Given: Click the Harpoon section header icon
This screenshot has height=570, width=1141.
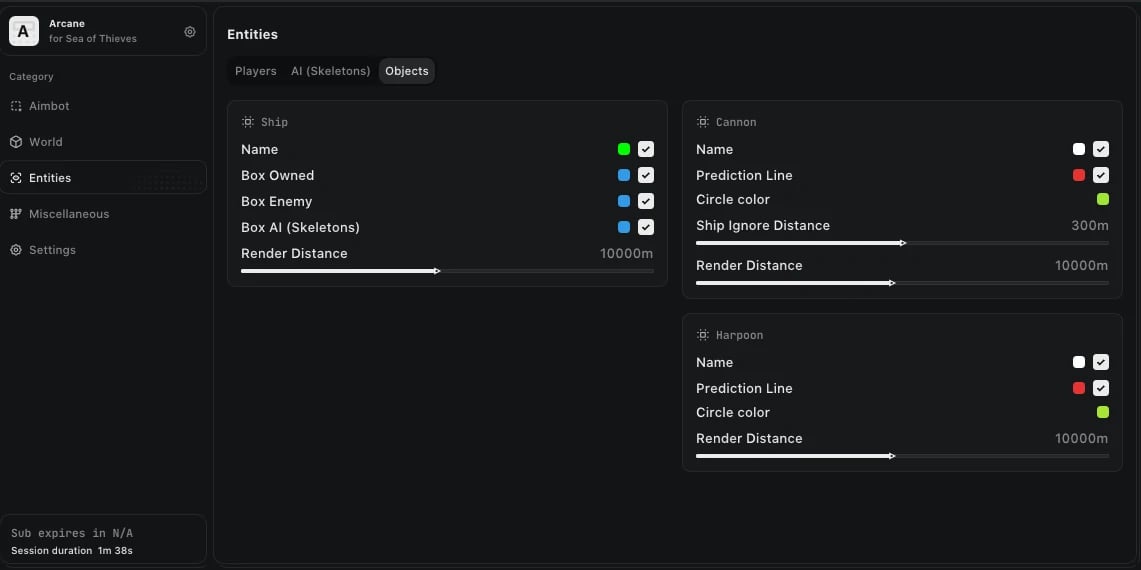Looking at the screenshot, I should [702, 336].
